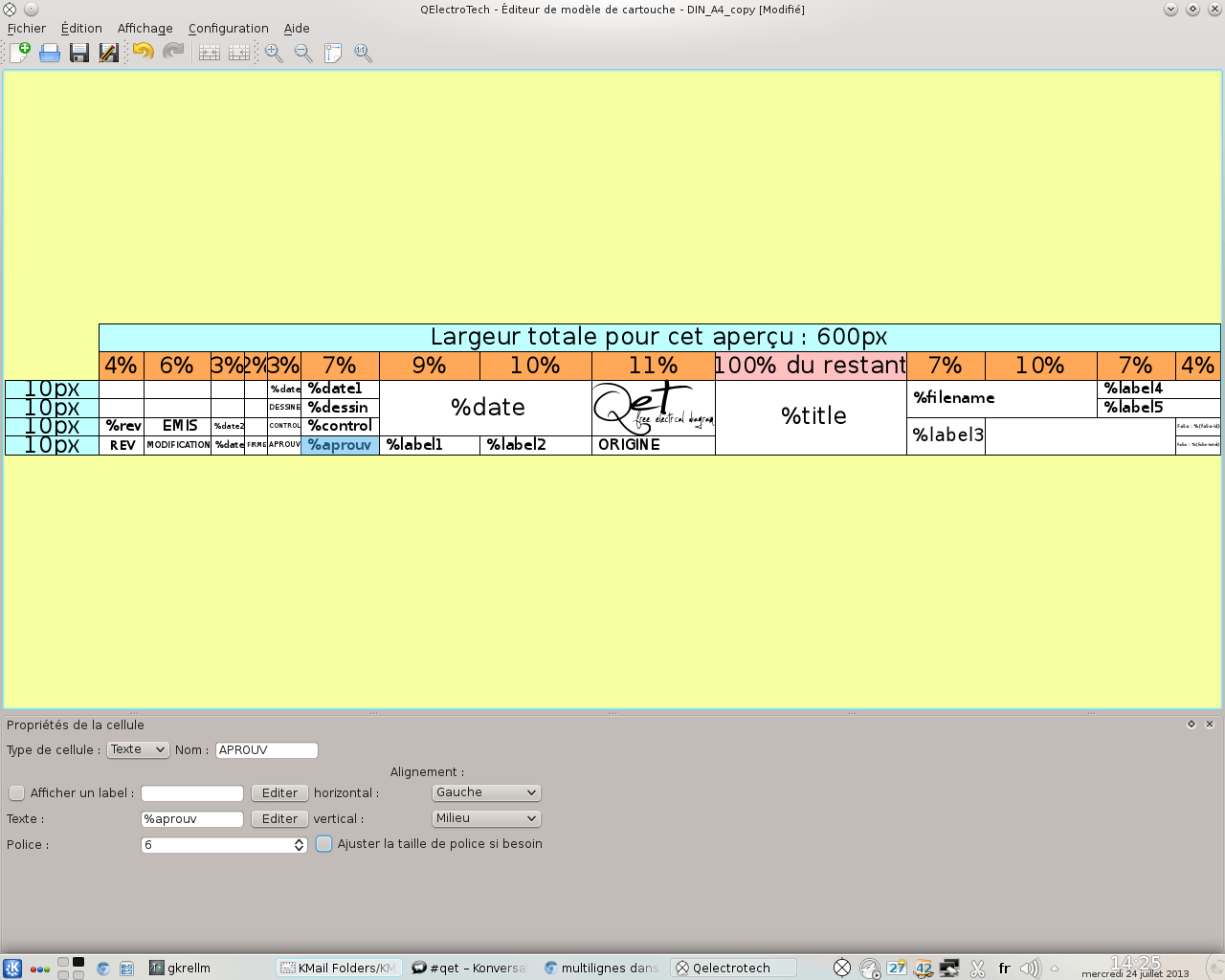
Task: Click the 'Largeur totale pour cet aperçu' header
Action: click(659, 337)
